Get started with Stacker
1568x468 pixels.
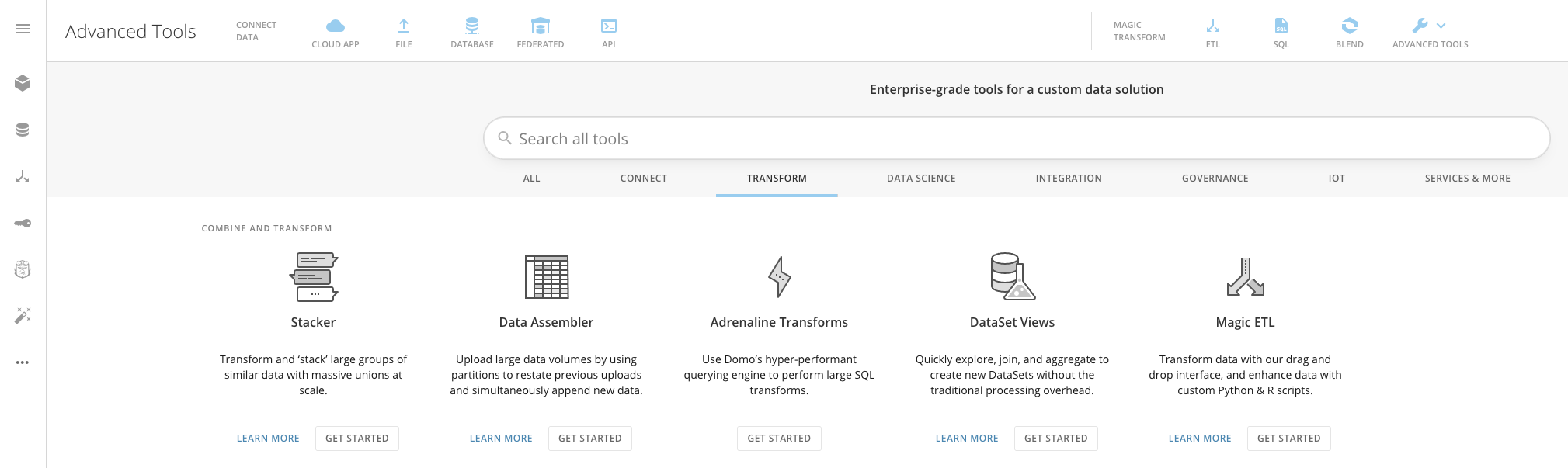pyautogui.click(x=357, y=439)
